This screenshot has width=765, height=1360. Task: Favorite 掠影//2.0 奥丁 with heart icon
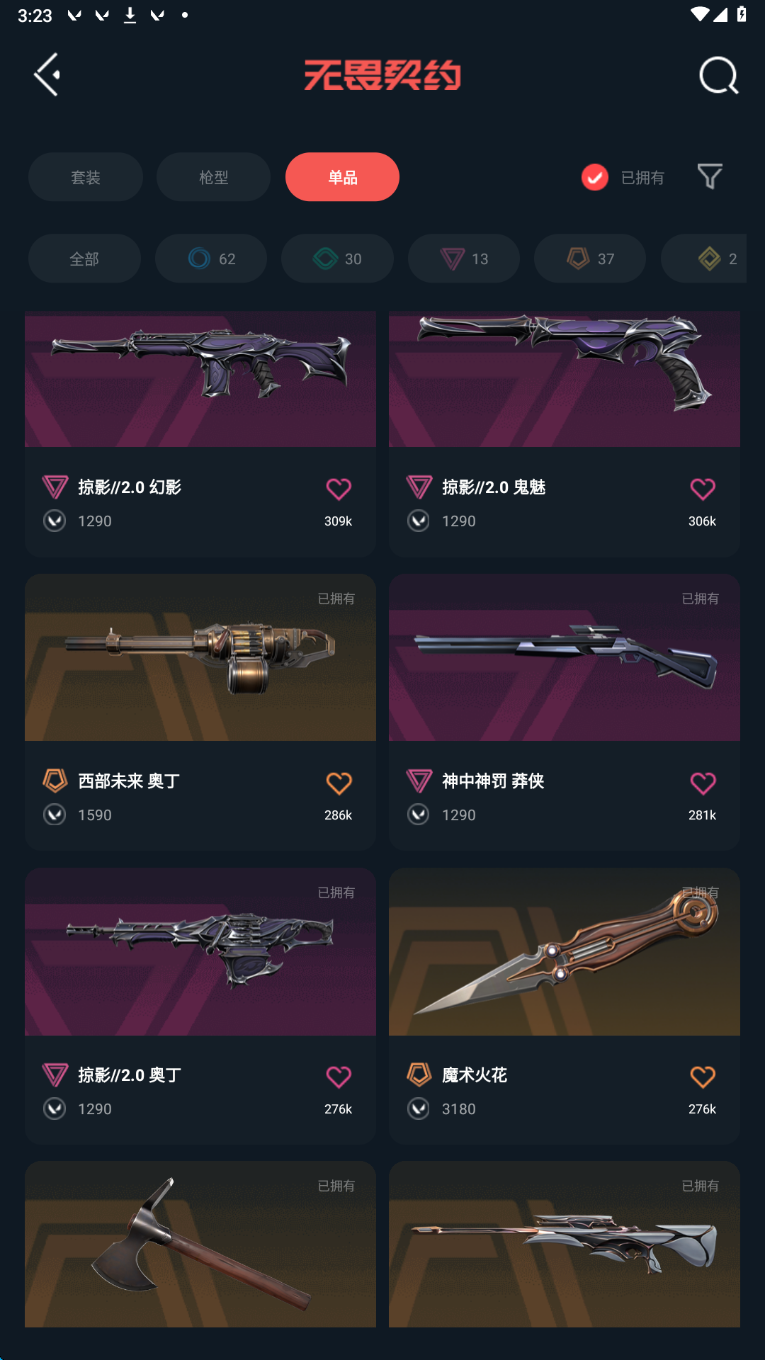[339, 1076]
